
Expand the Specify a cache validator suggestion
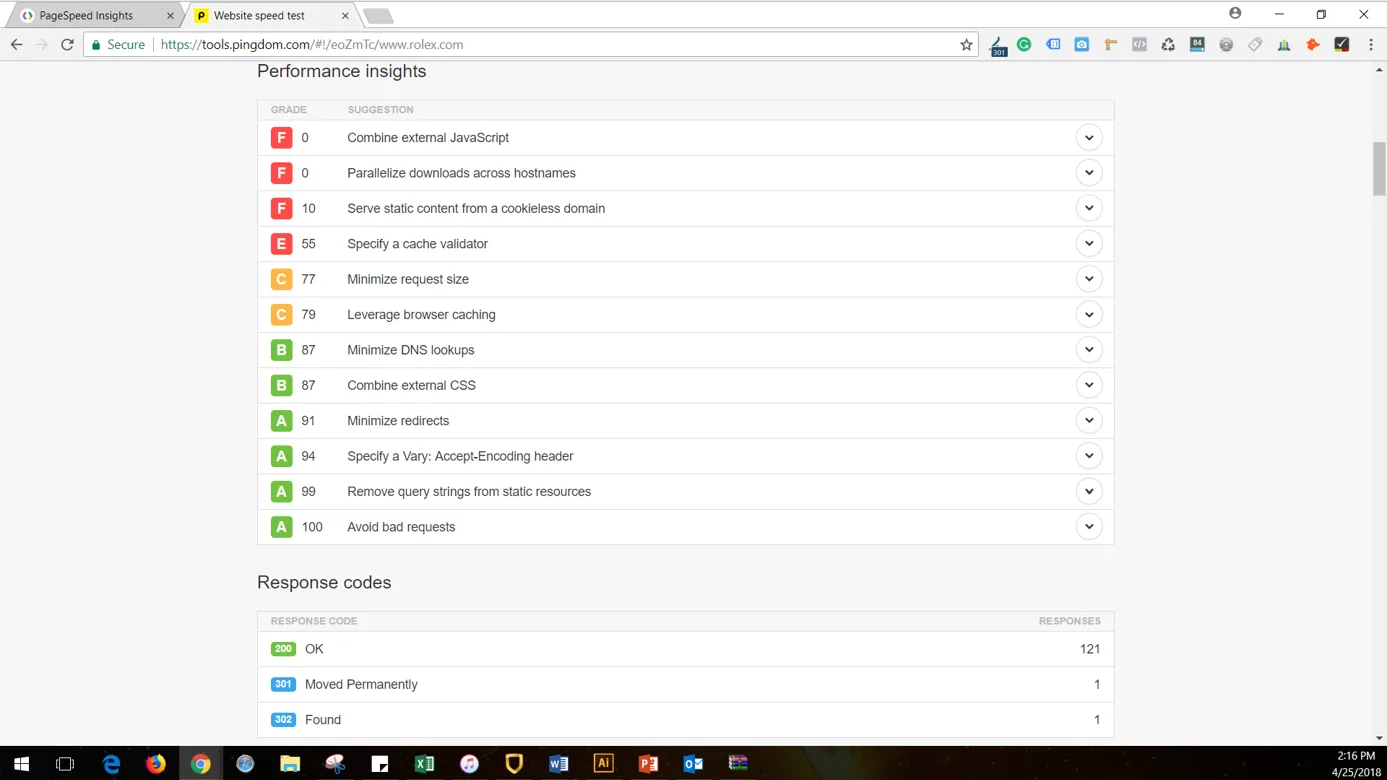coord(1089,243)
